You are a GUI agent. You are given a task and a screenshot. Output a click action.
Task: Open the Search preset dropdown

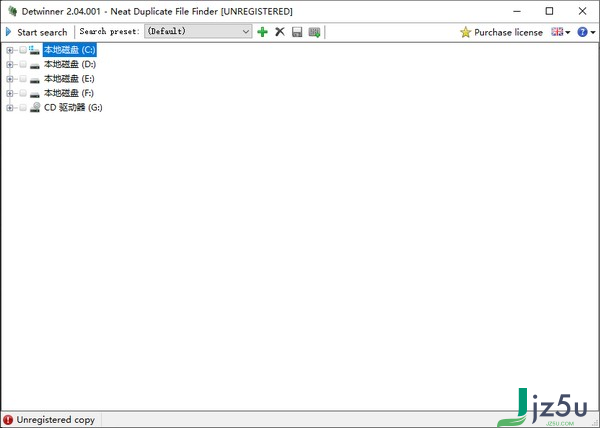click(198, 31)
